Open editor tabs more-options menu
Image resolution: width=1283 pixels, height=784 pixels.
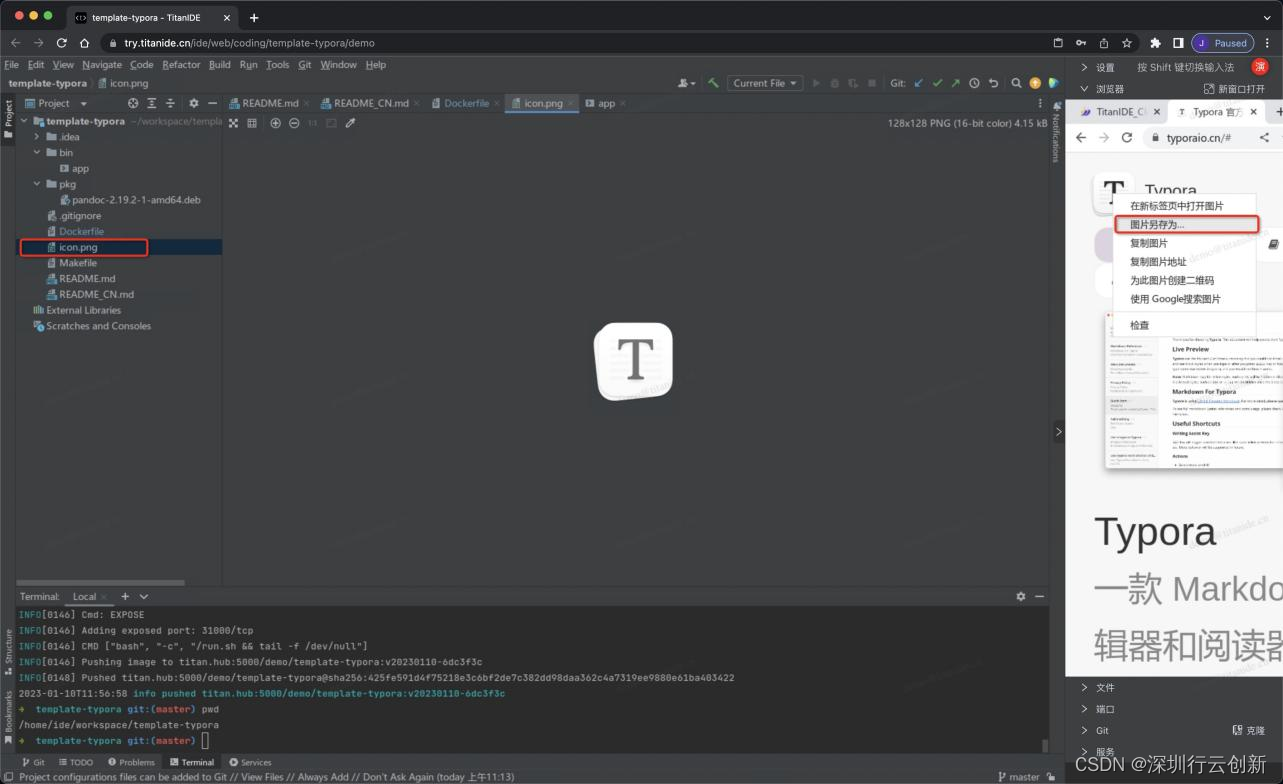click(x=1040, y=103)
